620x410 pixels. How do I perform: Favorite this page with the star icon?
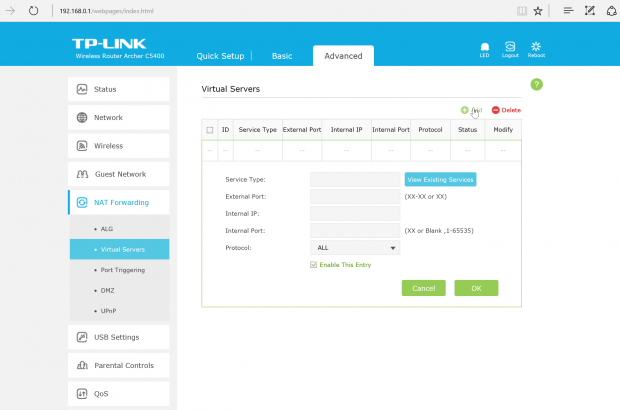point(538,10)
